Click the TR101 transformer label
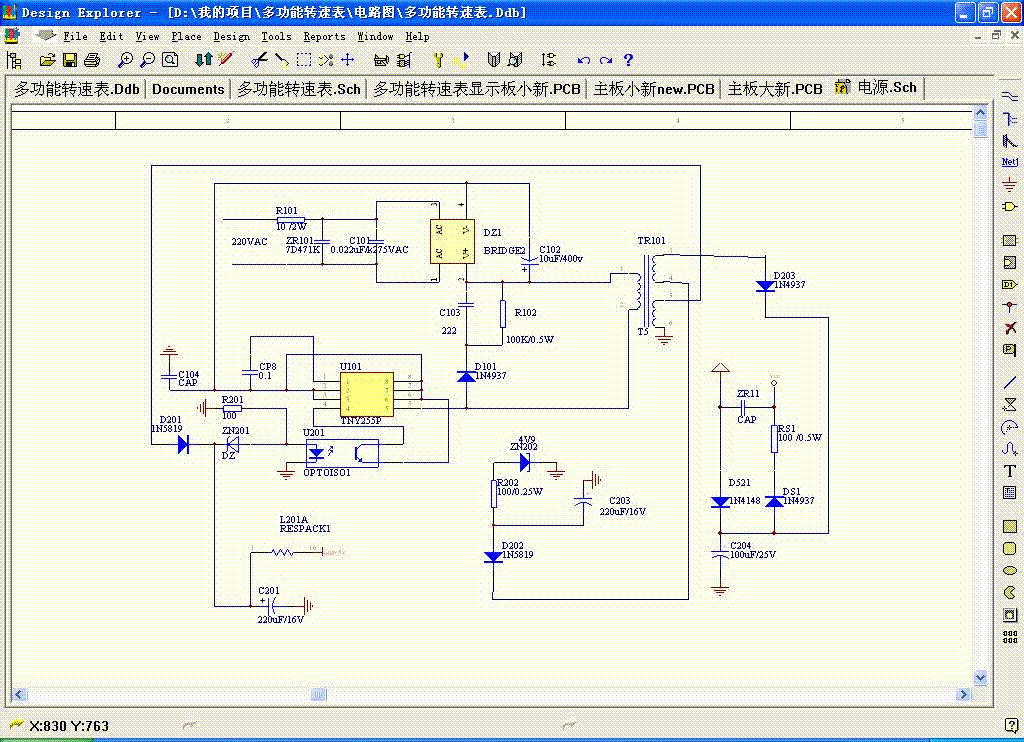This screenshot has height=742, width=1024. click(652, 240)
